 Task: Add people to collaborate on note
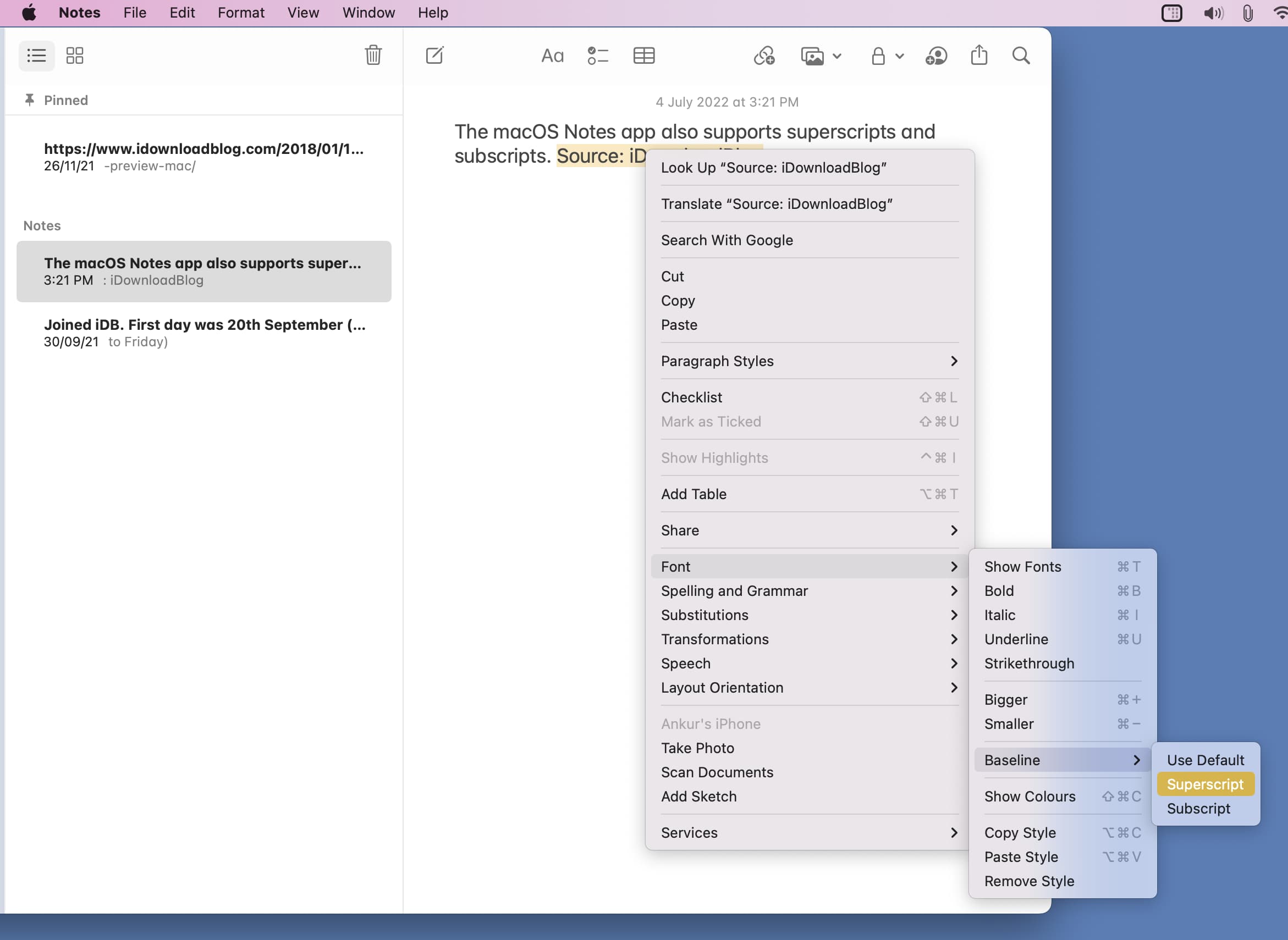click(x=935, y=56)
